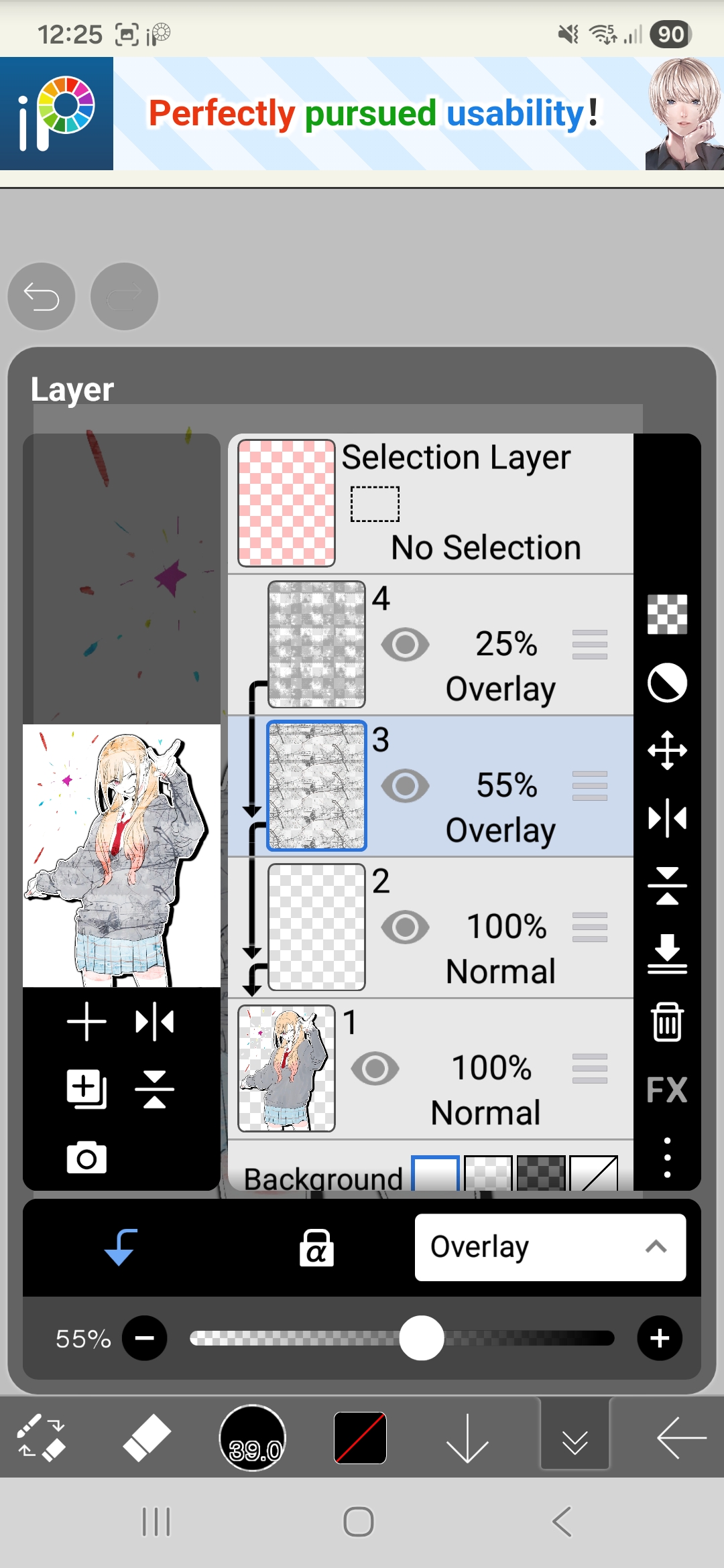Tap the clipping arrow icon
The width and height of the screenshot is (724, 1568).
pos(121,1247)
